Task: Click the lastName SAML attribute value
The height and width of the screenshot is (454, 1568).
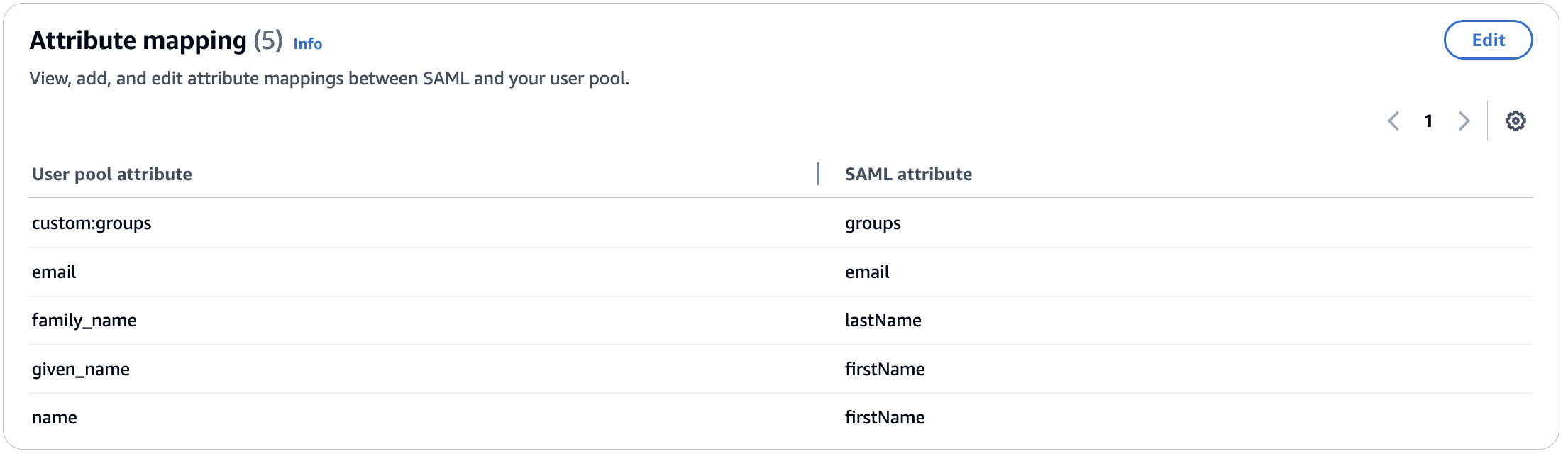Action: (883, 320)
